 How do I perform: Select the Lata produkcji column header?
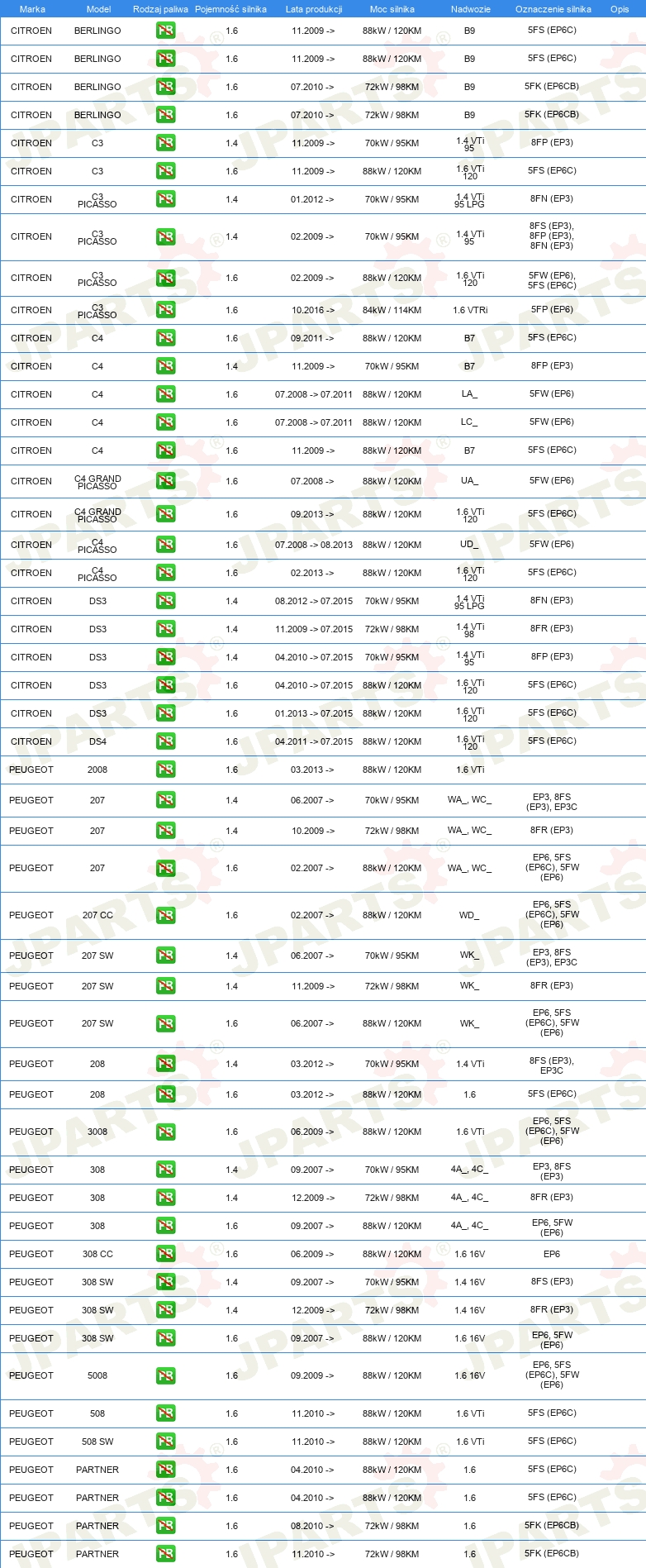(314, 9)
